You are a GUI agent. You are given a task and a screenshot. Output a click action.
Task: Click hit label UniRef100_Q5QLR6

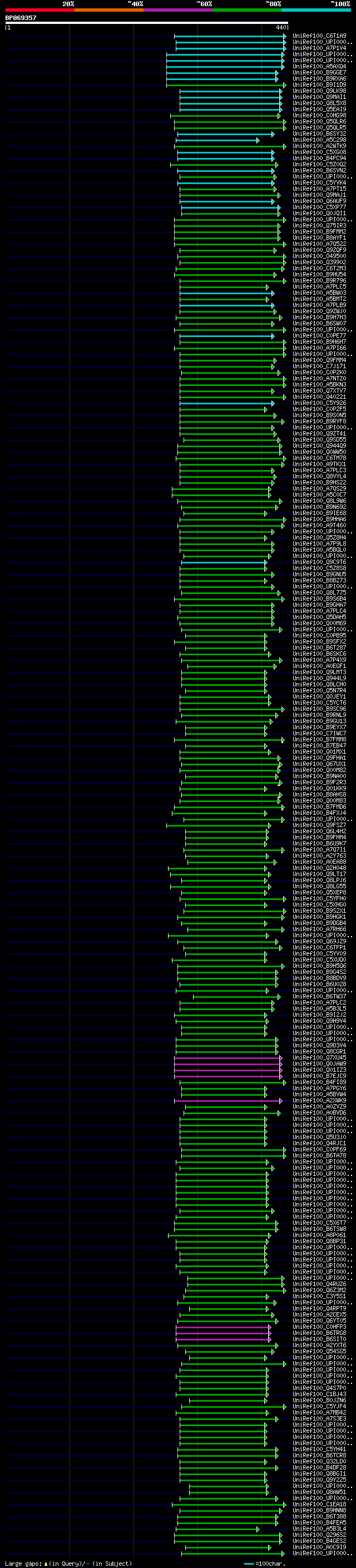(319, 122)
